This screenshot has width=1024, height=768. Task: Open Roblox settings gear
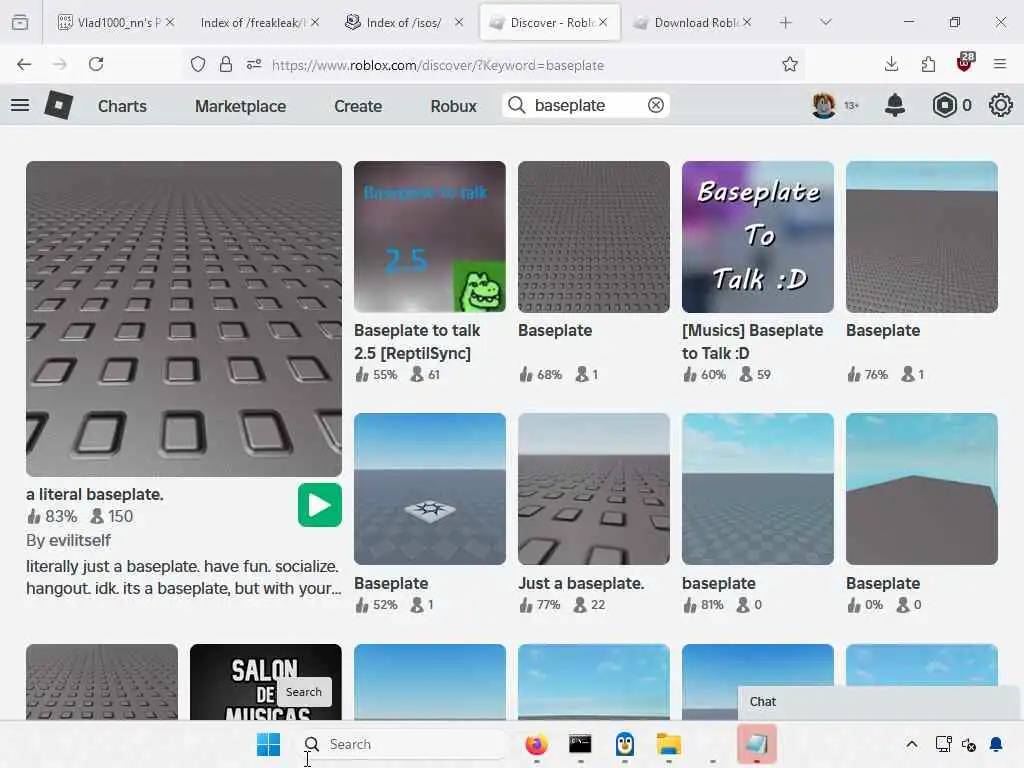click(x=1000, y=105)
